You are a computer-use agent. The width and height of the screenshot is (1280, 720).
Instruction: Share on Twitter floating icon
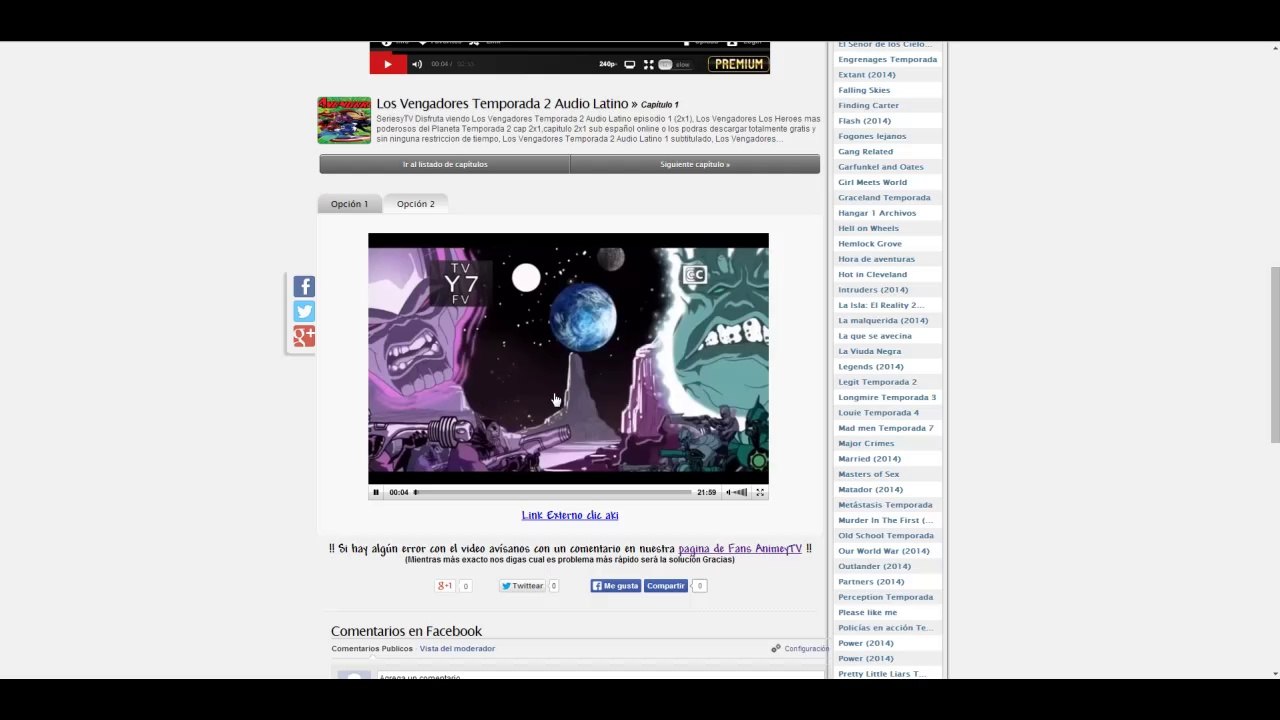(304, 312)
